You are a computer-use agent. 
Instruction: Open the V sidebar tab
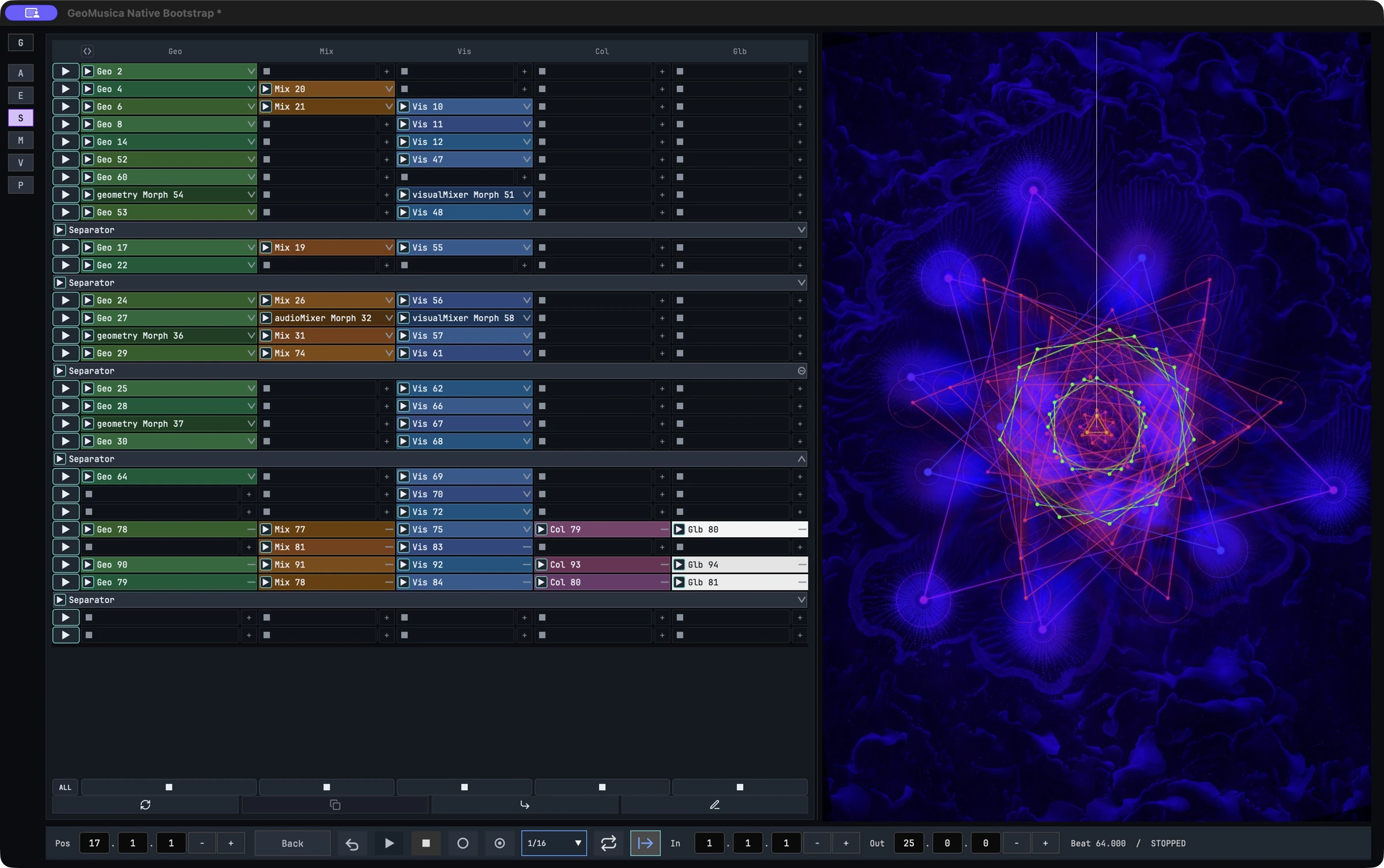click(21, 163)
